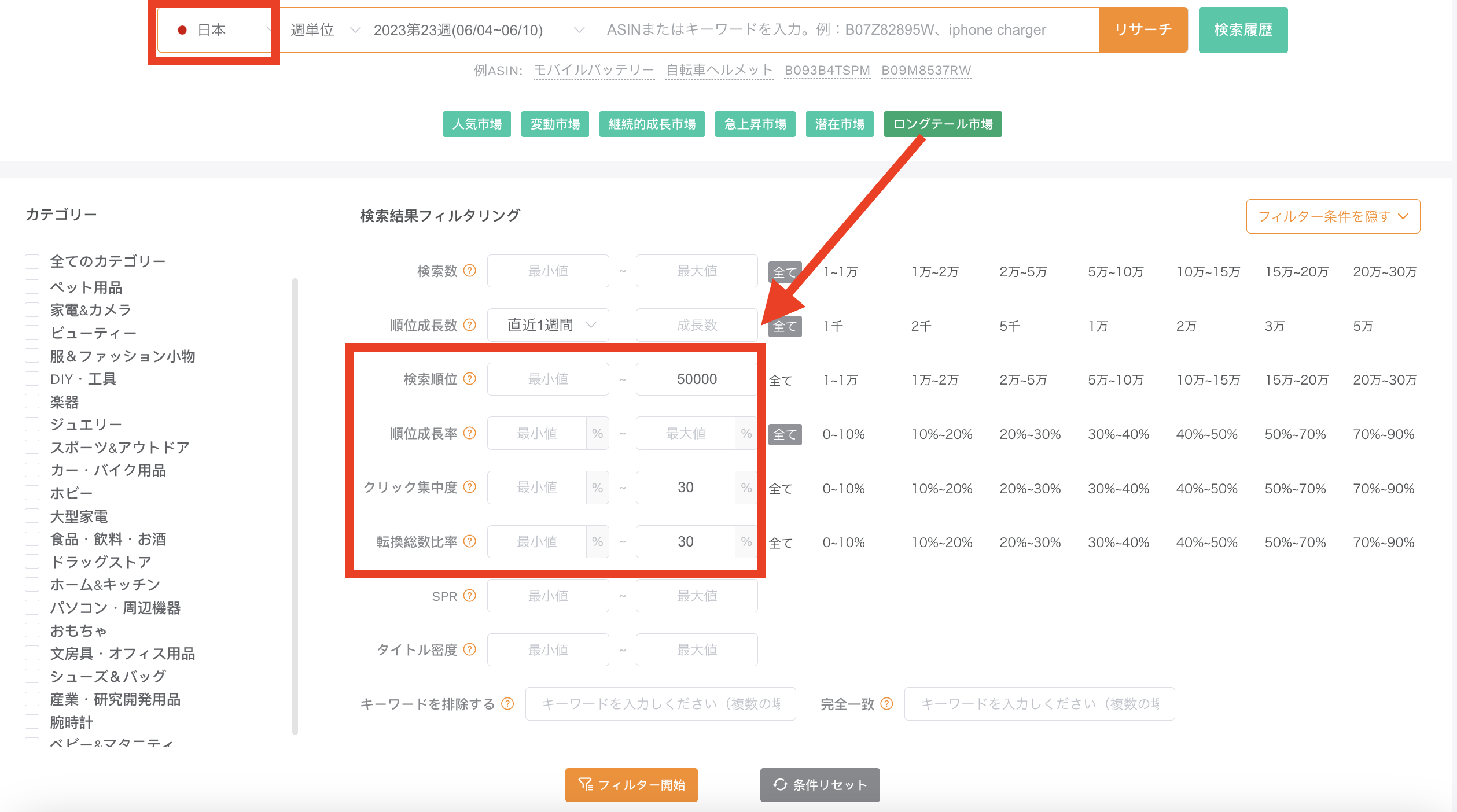Expand the 2023第23週 date range dropdown
1457x812 pixels.
coord(479,30)
